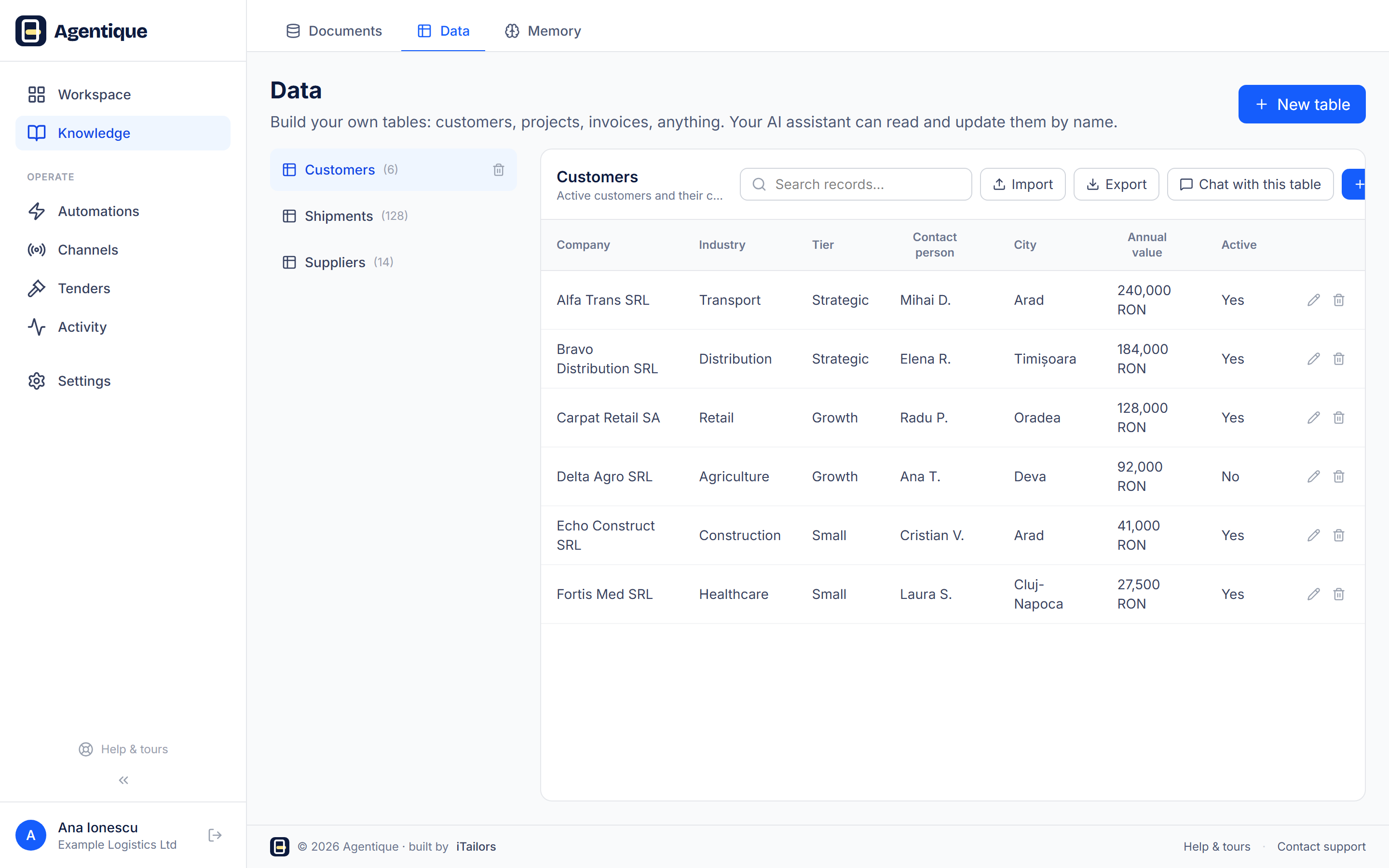
Task: Collapse the sidebar with the double chevron
Action: coord(123,780)
